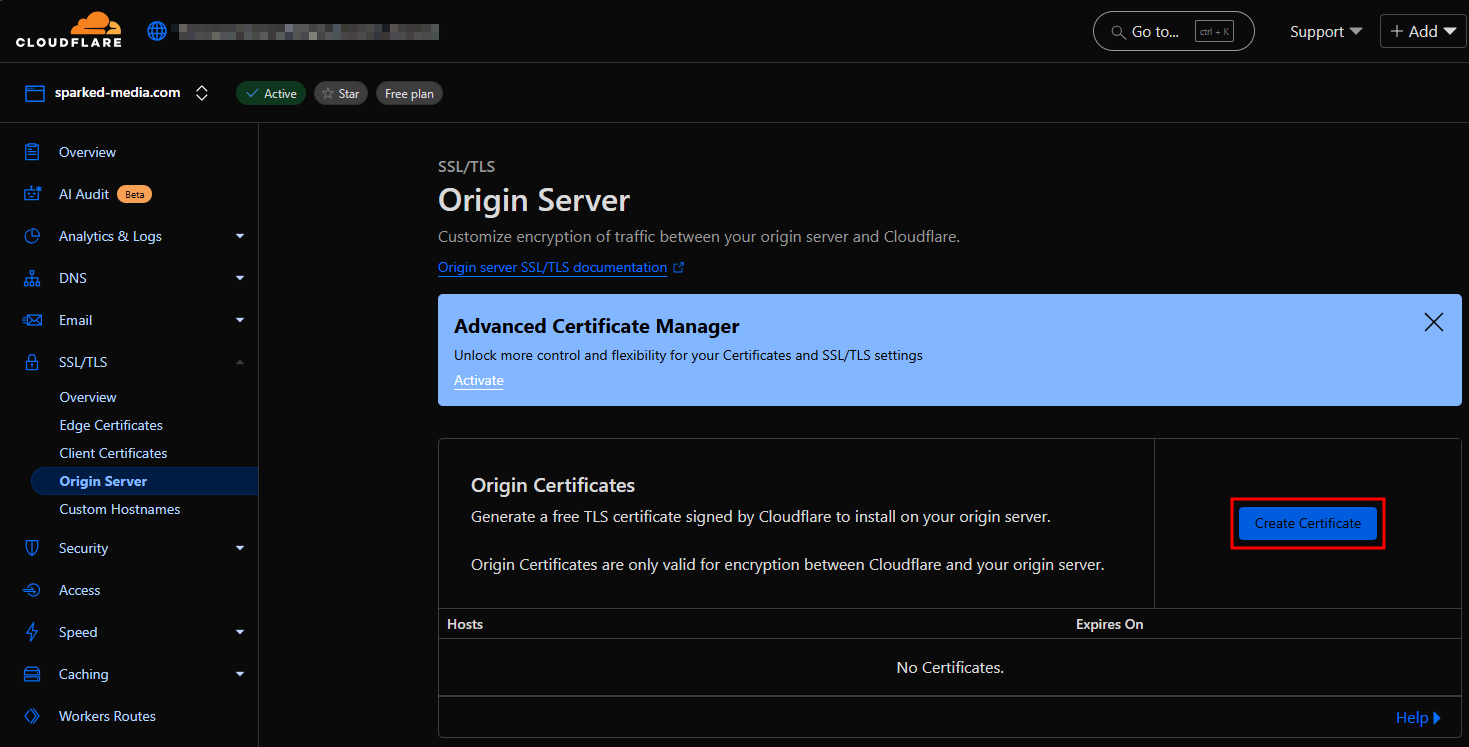Click the Free plan badge

409,93
